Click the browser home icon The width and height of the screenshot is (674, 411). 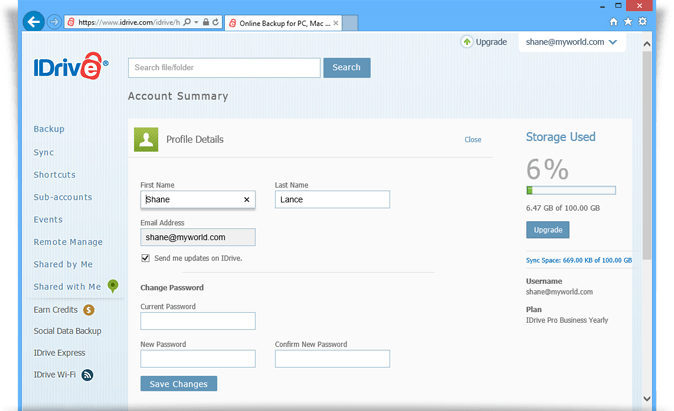[613, 21]
